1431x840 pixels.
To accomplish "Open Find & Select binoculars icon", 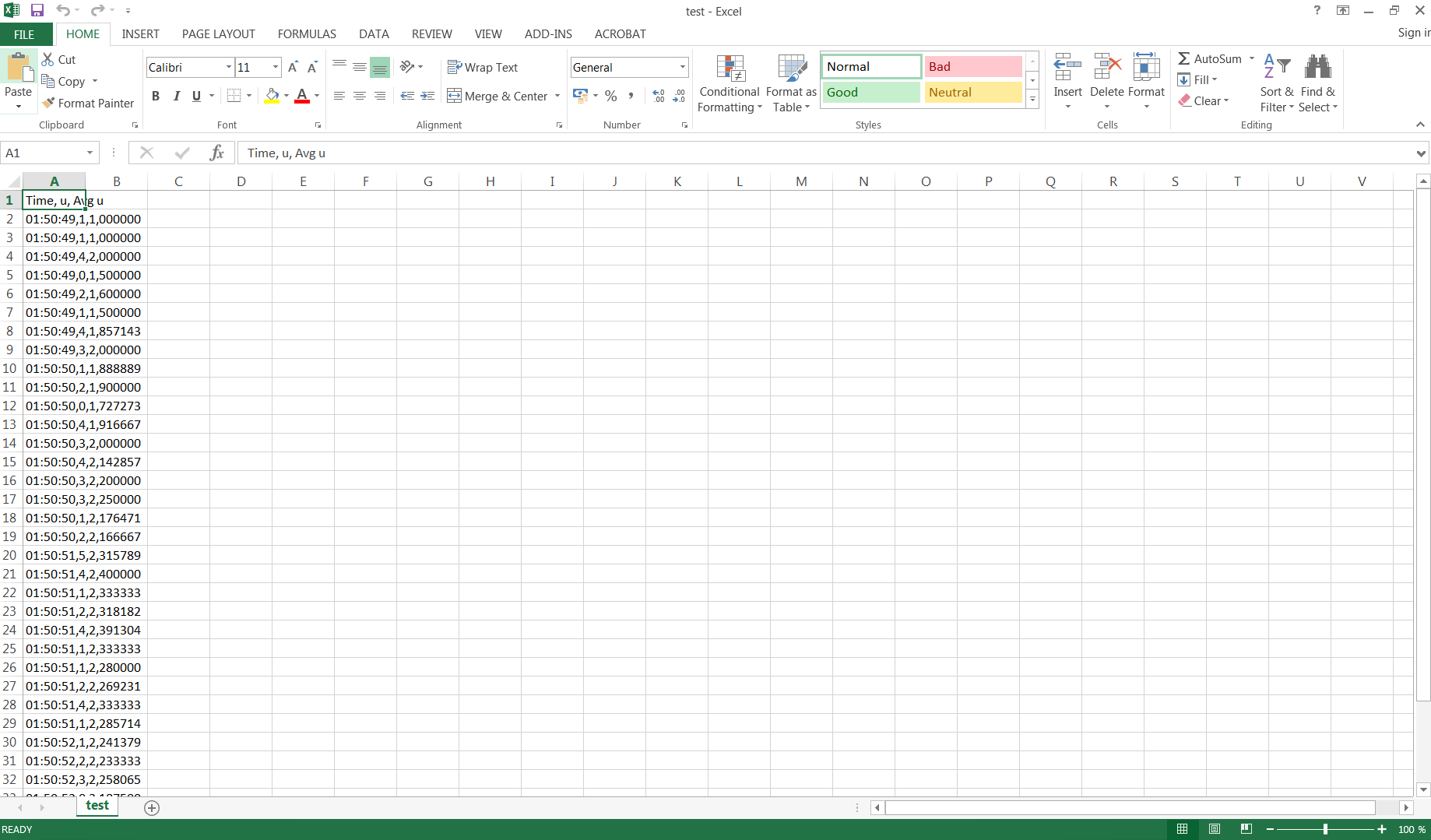I will coord(1317,67).
